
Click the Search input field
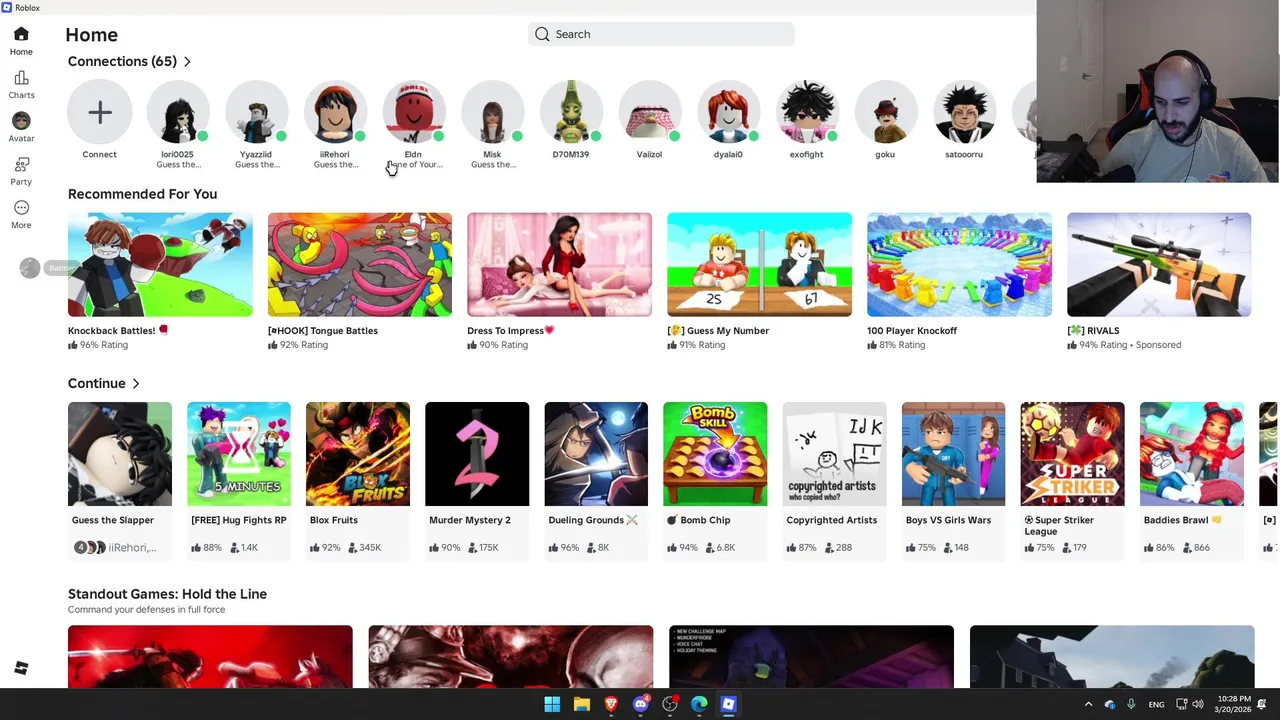click(661, 34)
